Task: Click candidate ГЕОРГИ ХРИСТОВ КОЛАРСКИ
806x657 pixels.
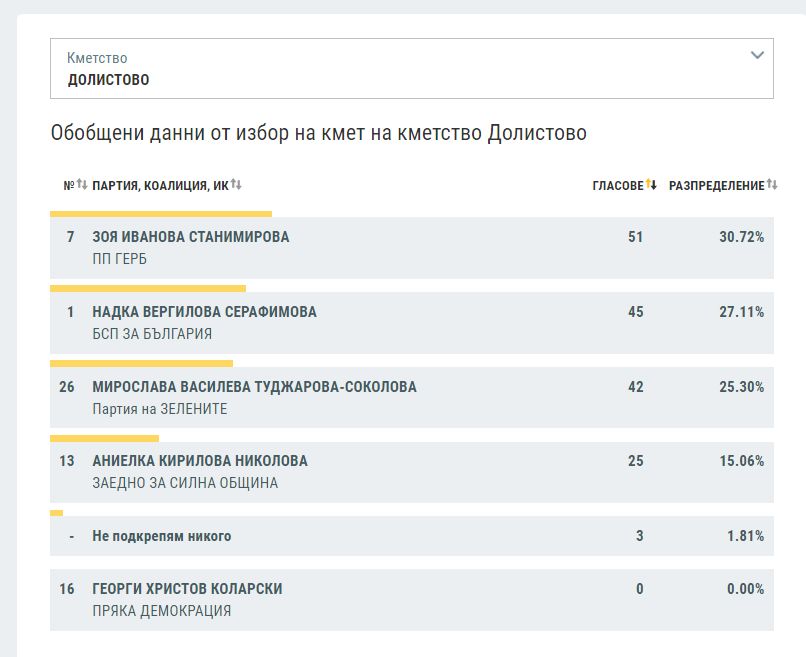Action: pos(187,589)
